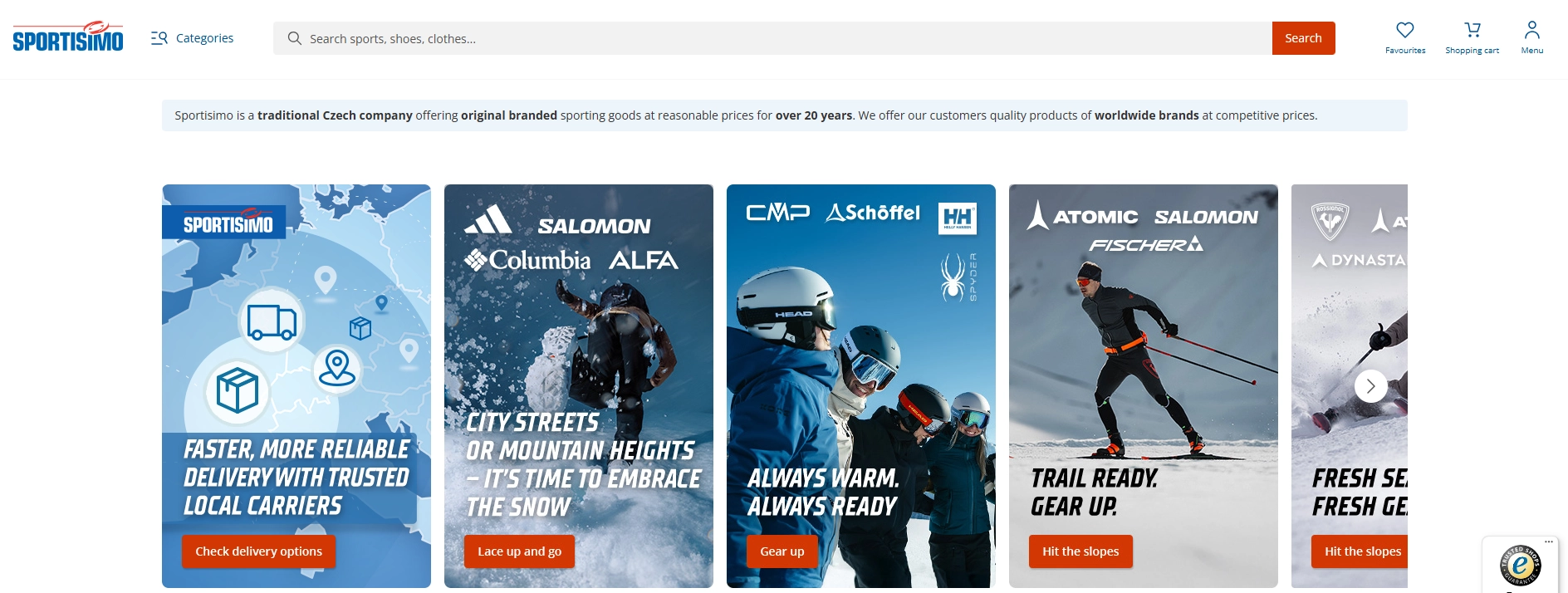1568x593 pixels.
Task: Click Hit the slopes on Trail Ready banner
Action: click(1080, 551)
